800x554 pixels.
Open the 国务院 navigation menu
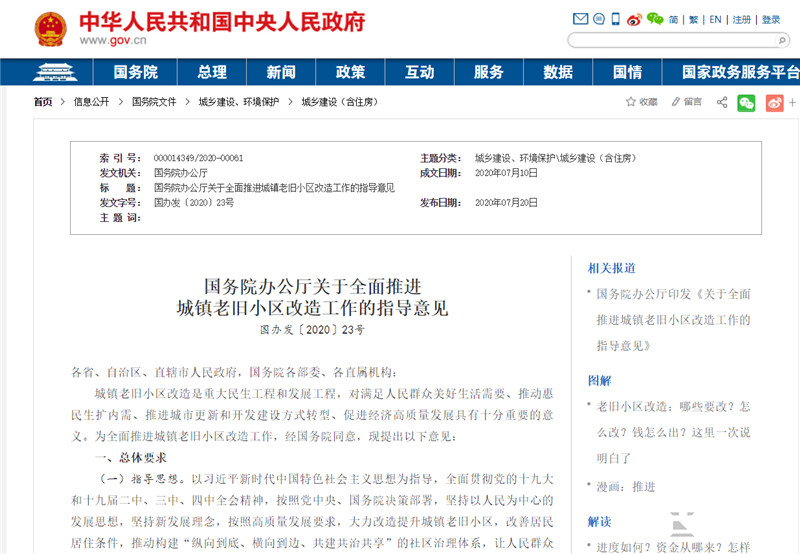136,72
